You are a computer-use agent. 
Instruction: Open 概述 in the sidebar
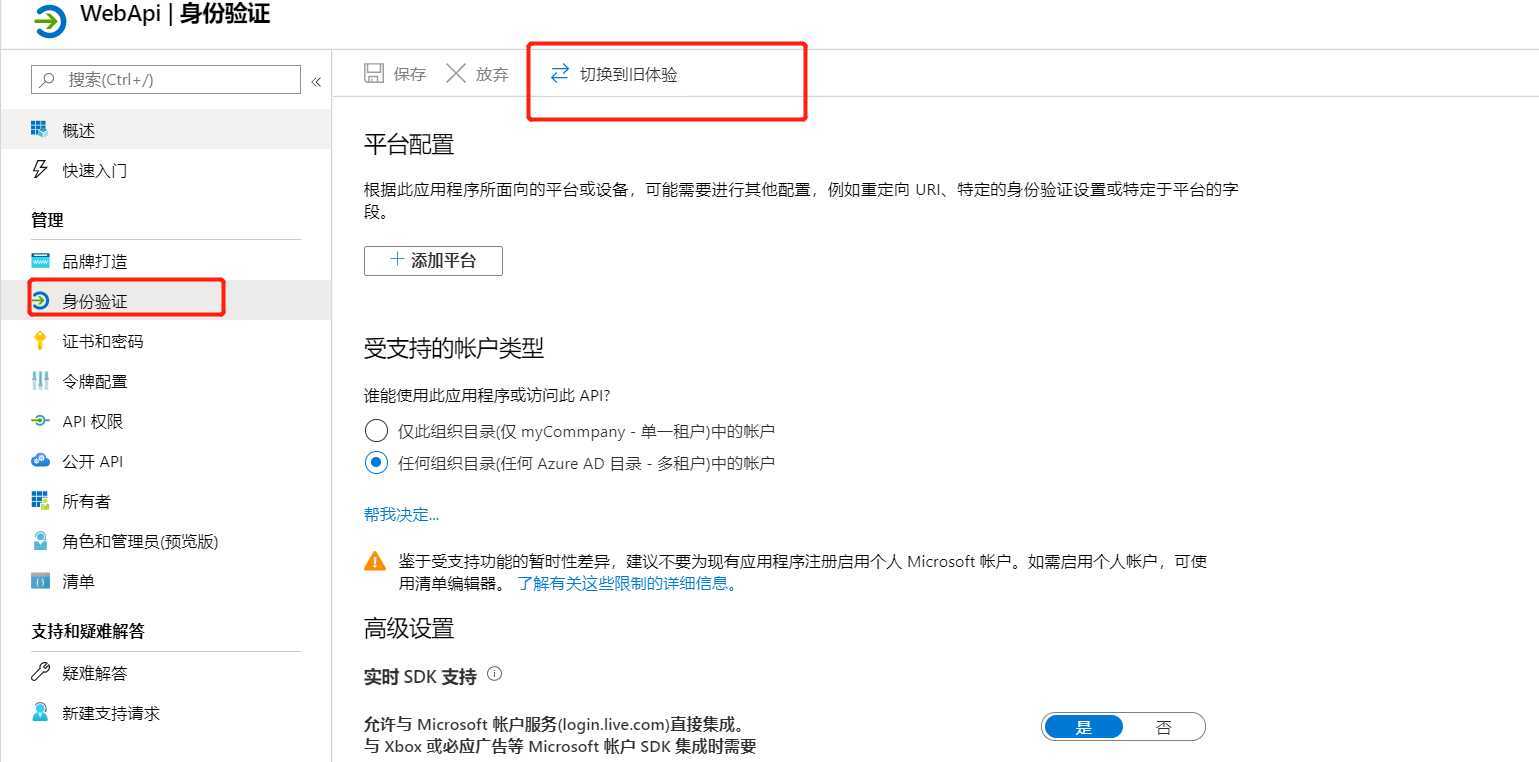[x=166, y=130]
